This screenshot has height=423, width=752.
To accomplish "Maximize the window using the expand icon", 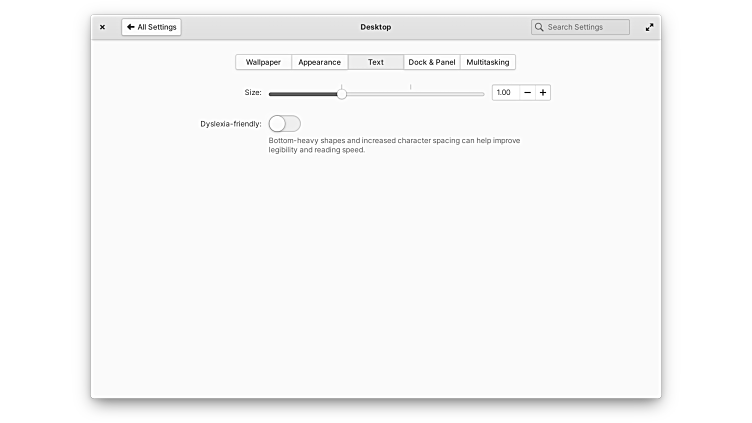I will [649, 27].
